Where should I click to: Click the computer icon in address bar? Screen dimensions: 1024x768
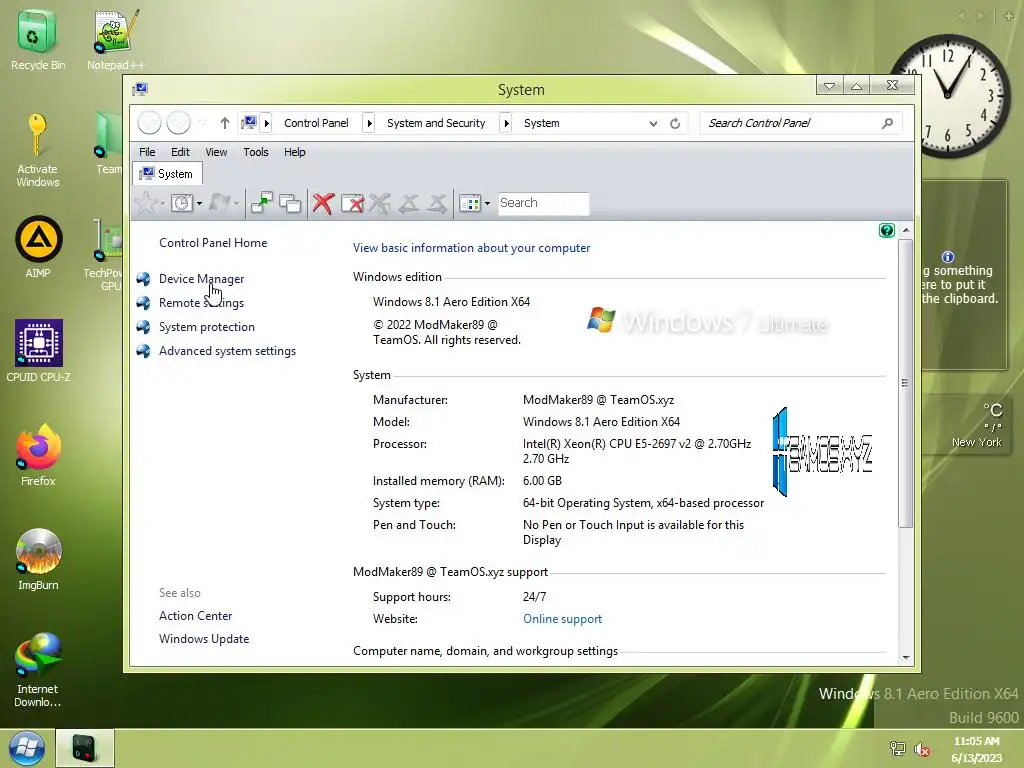click(x=249, y=123)
